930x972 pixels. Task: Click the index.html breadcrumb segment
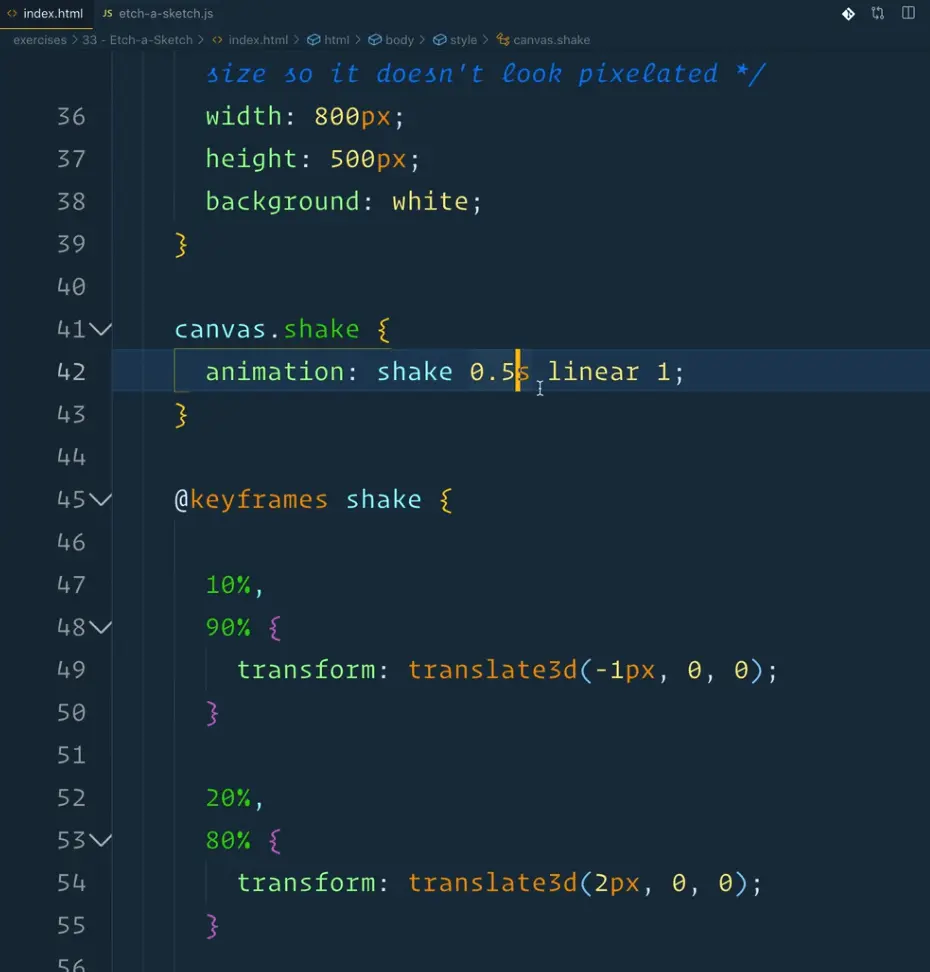pyautogui.click(x=257, y=40)
